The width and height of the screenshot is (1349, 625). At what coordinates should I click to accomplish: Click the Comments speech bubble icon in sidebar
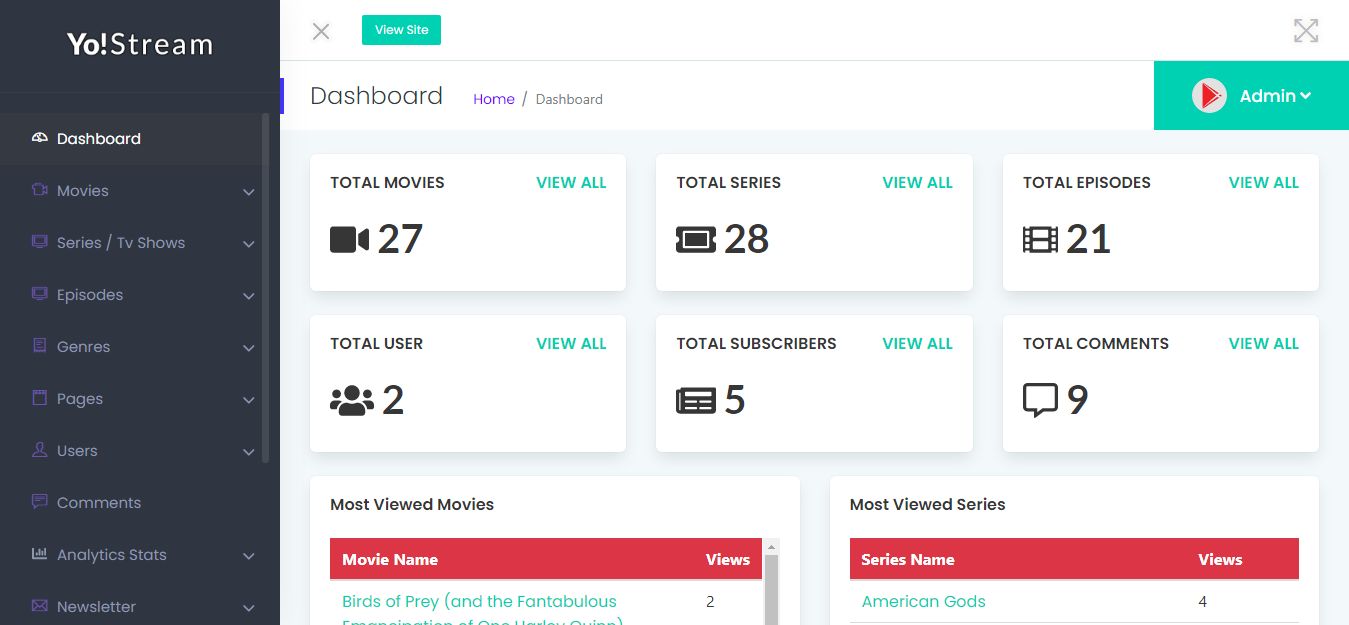point(40,502)
